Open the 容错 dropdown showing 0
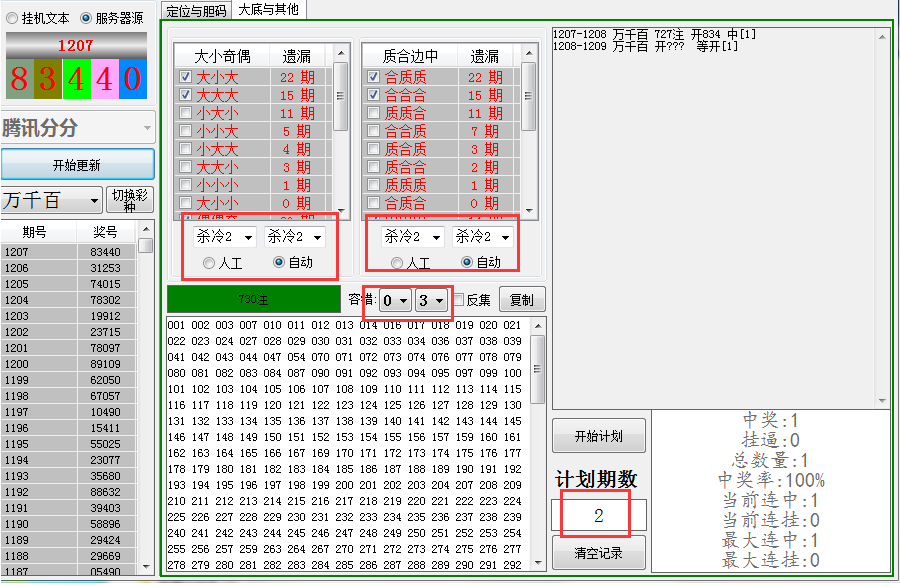 point(395,300)
